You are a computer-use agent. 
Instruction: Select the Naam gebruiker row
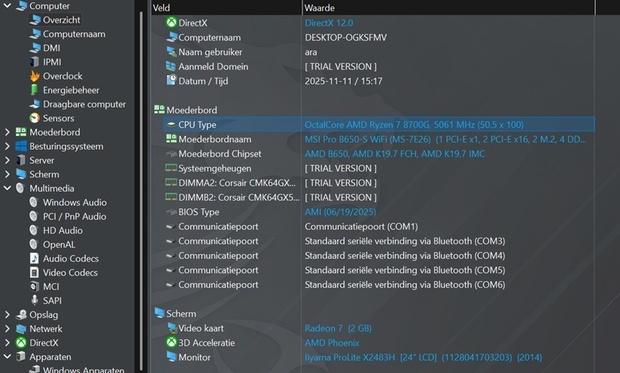tap(373, 52)
